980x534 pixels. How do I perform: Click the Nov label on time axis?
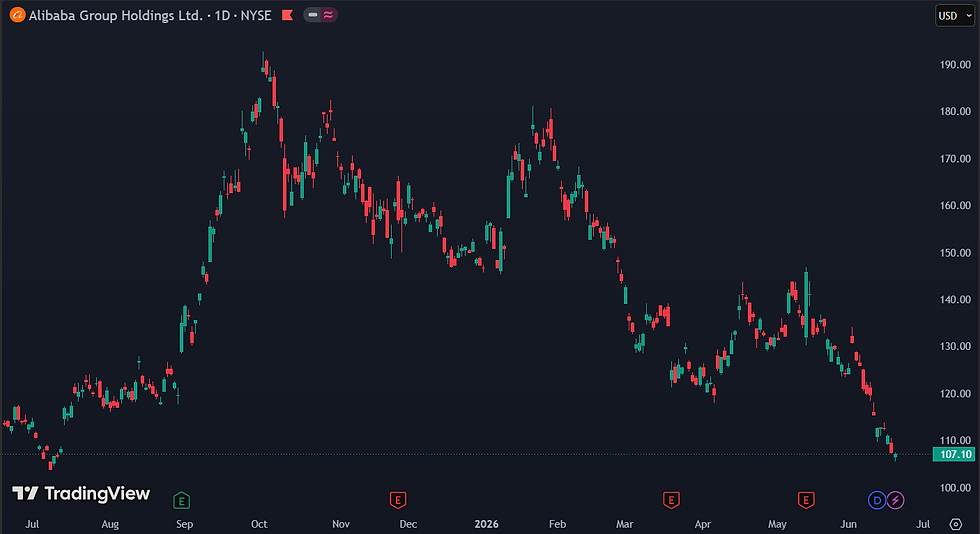point(341,524)
